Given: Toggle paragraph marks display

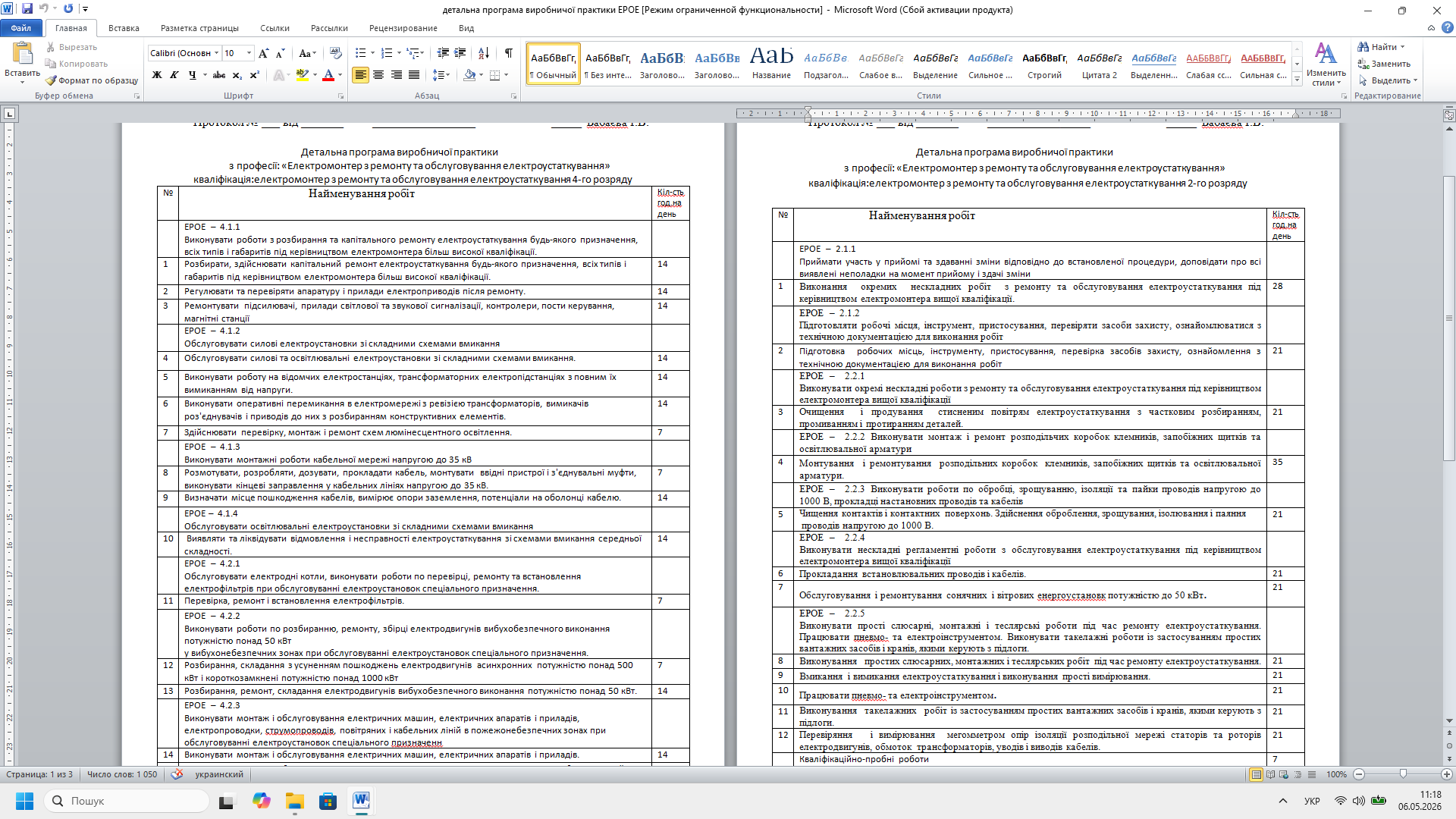Looking at the screenshot, I should point(508,53).
